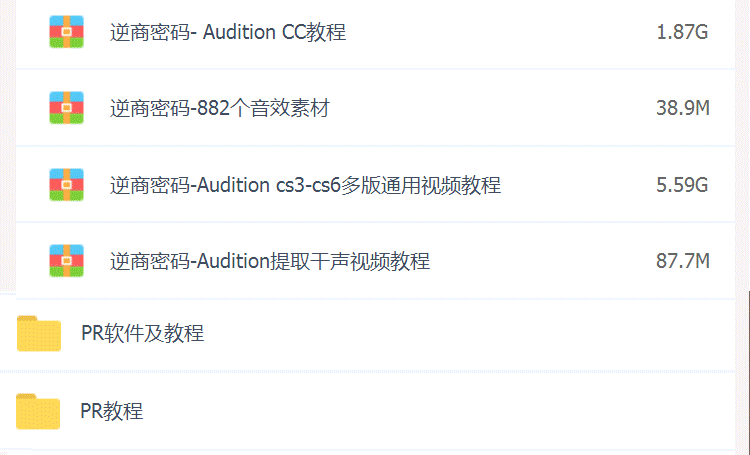Viewport: 750px width, 455px height.
Task: Click the 1.87G file size label
Action: [682, 32]
